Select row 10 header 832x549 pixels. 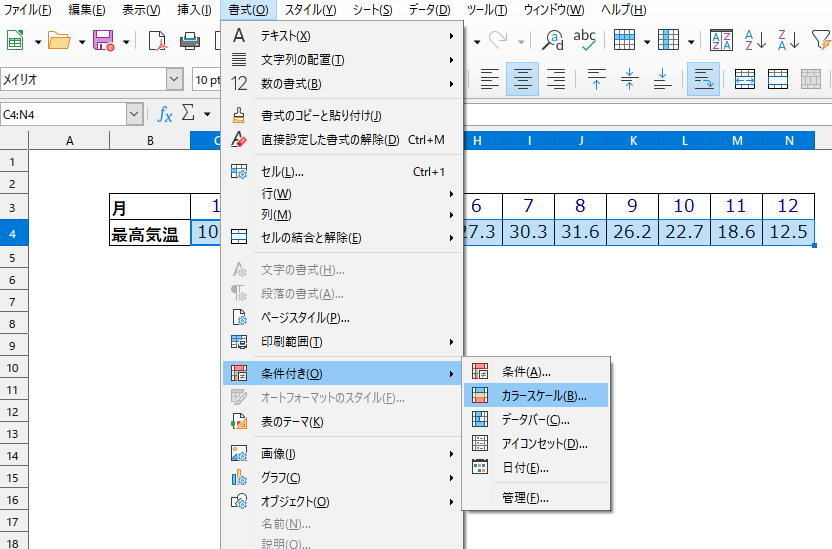(13, 368)
